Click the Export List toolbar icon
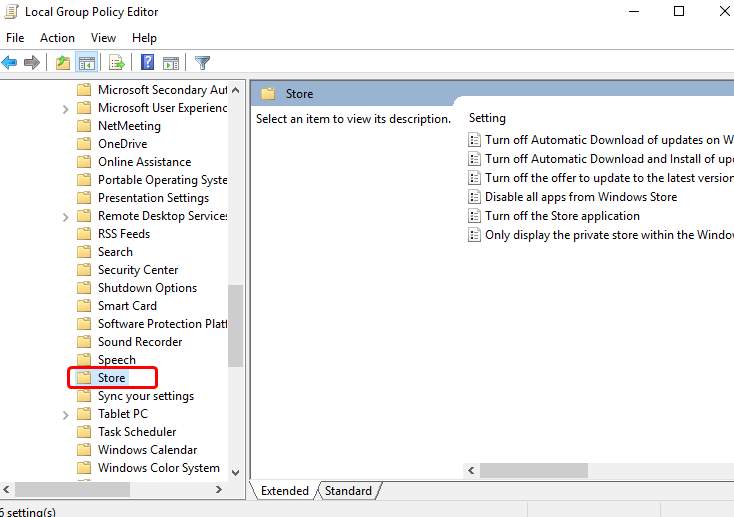Screen dimensions: 734x517 [x=117, y=62]
